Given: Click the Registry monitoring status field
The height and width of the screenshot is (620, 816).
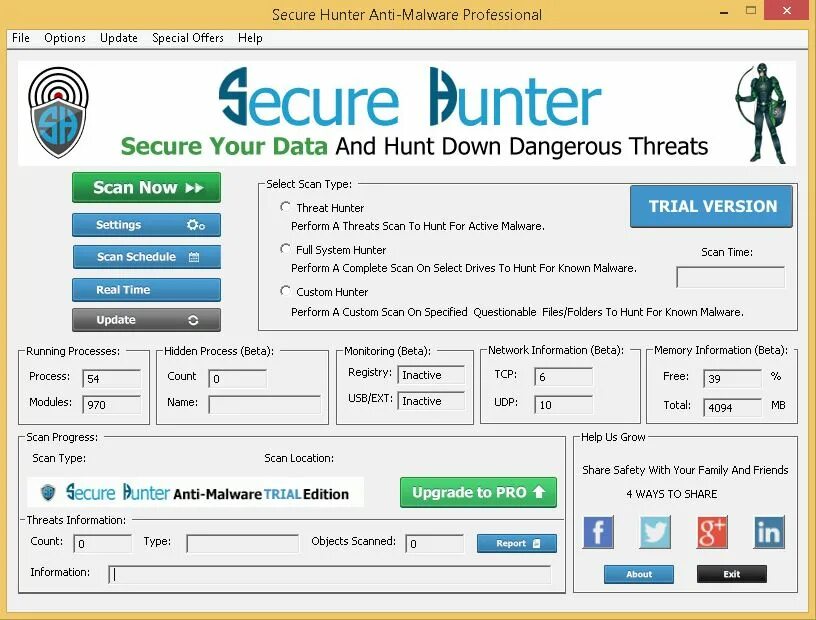Looking at the screenshot, I should [431, 375].
